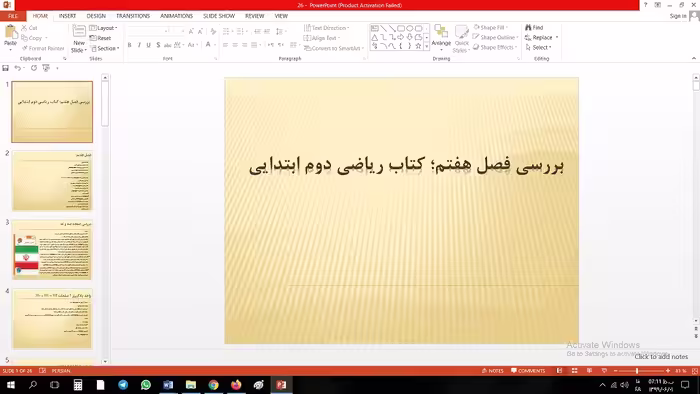Image resolution: width=700 pixels, height=394 pixels.
Task: Click Find in Editing group
Action: (x=534, y=28)
